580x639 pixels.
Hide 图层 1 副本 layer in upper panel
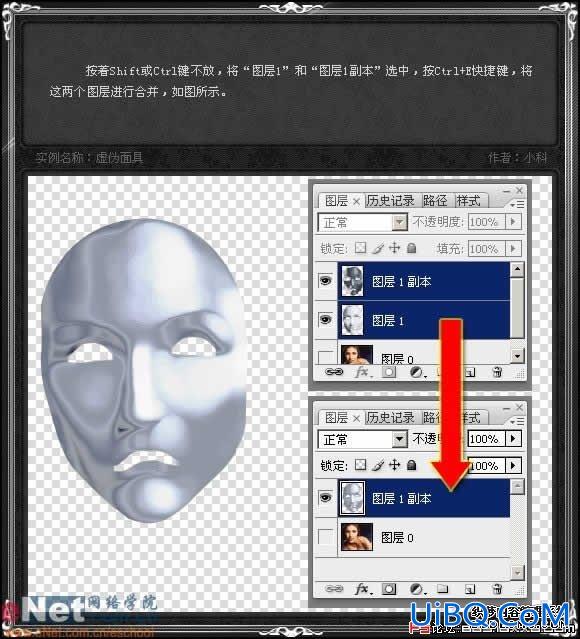point(326,280)
